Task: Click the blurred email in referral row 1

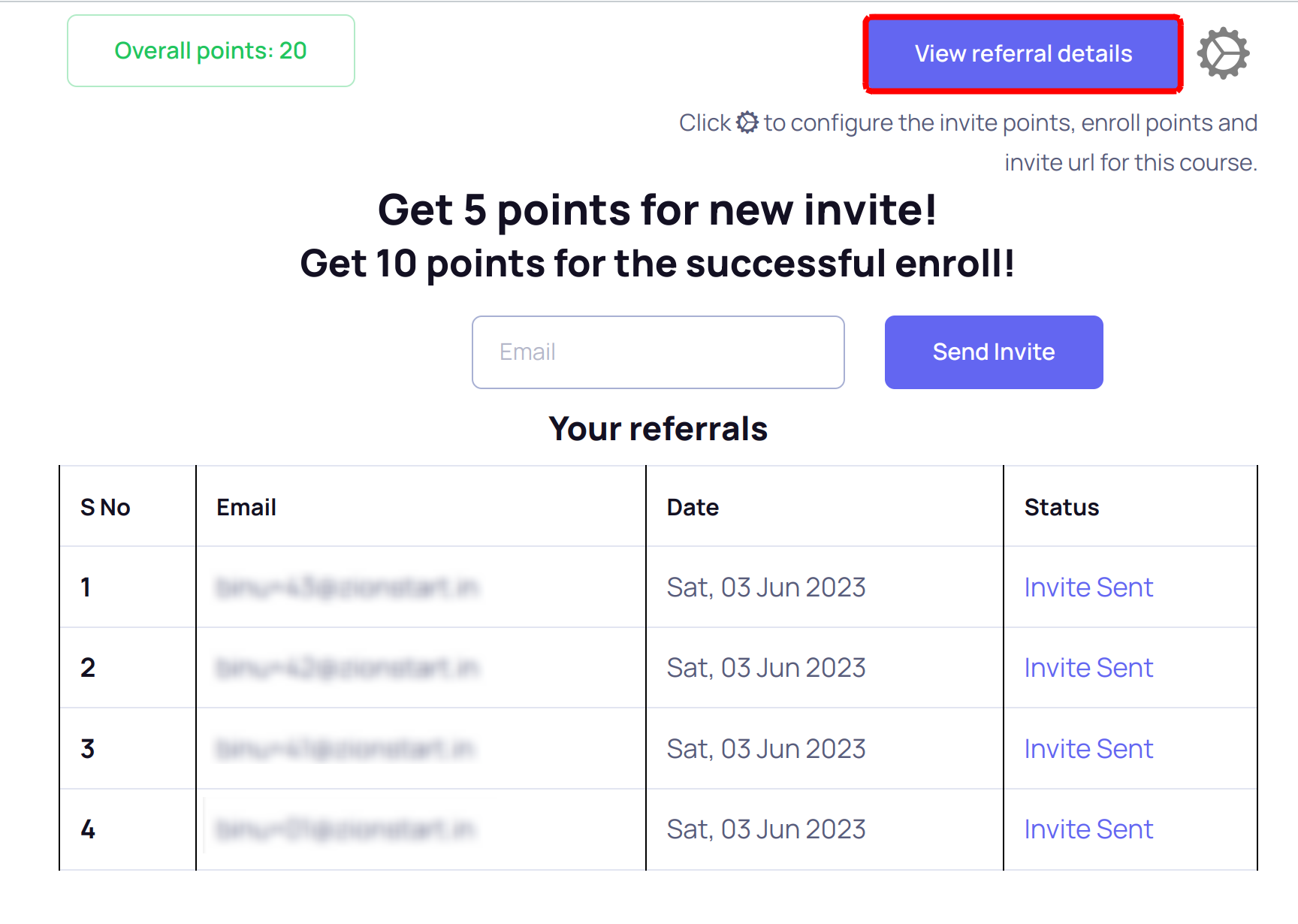Action: click(x=347, y=587)
